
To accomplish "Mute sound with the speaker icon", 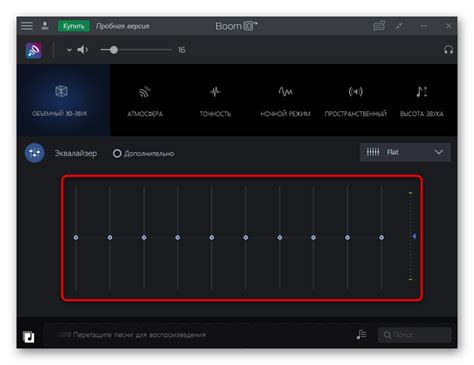I will (82, 50).
